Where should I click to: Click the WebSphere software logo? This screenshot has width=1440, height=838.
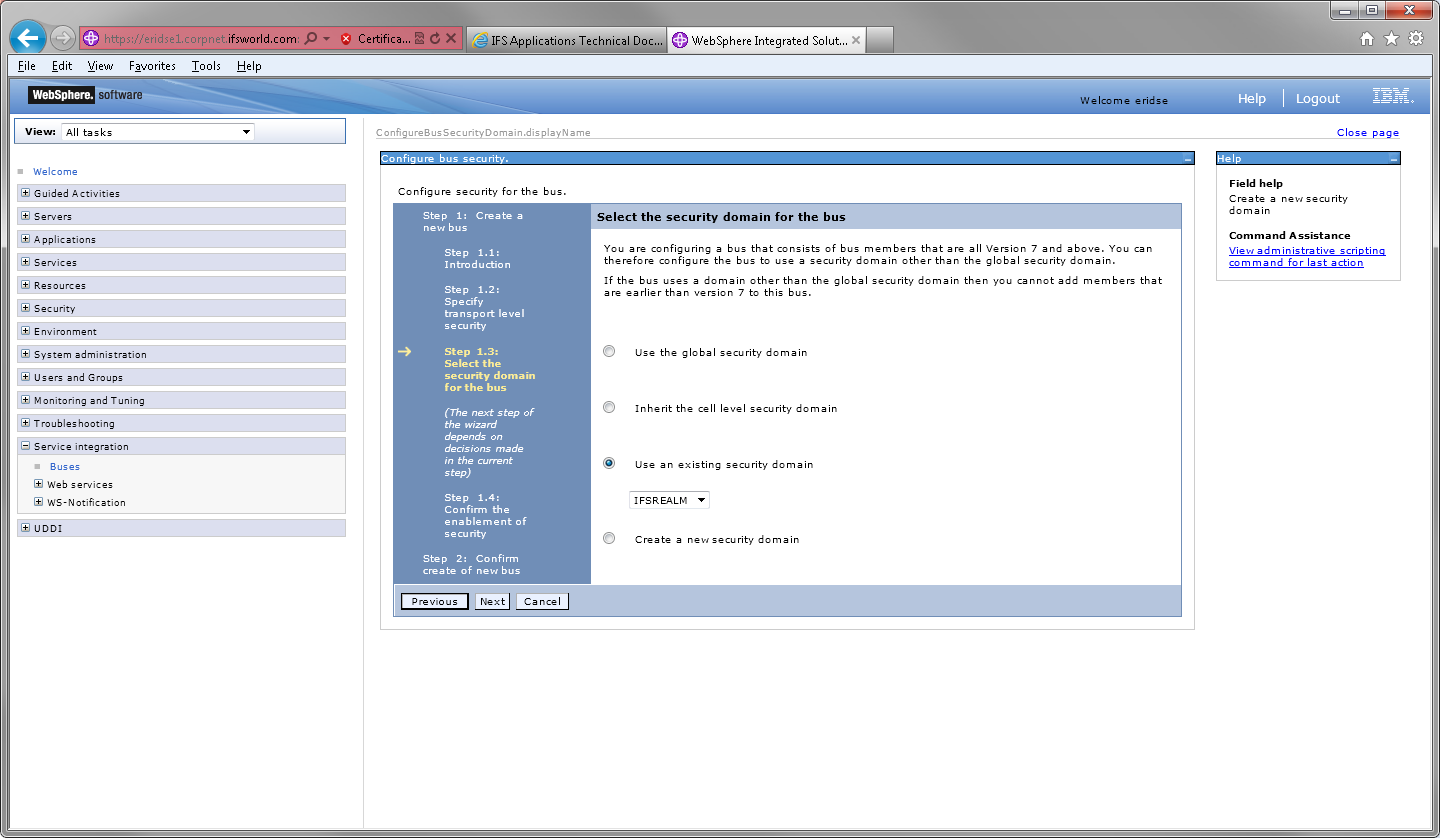(x=86, y=95)
